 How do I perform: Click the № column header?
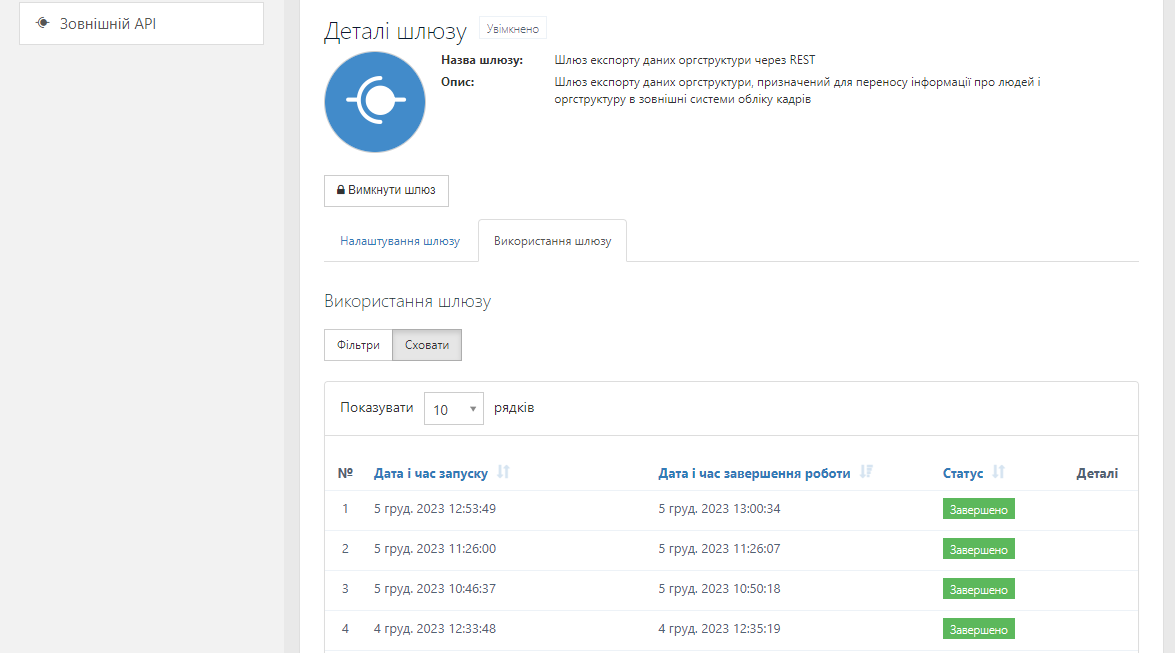coord(345,473)
